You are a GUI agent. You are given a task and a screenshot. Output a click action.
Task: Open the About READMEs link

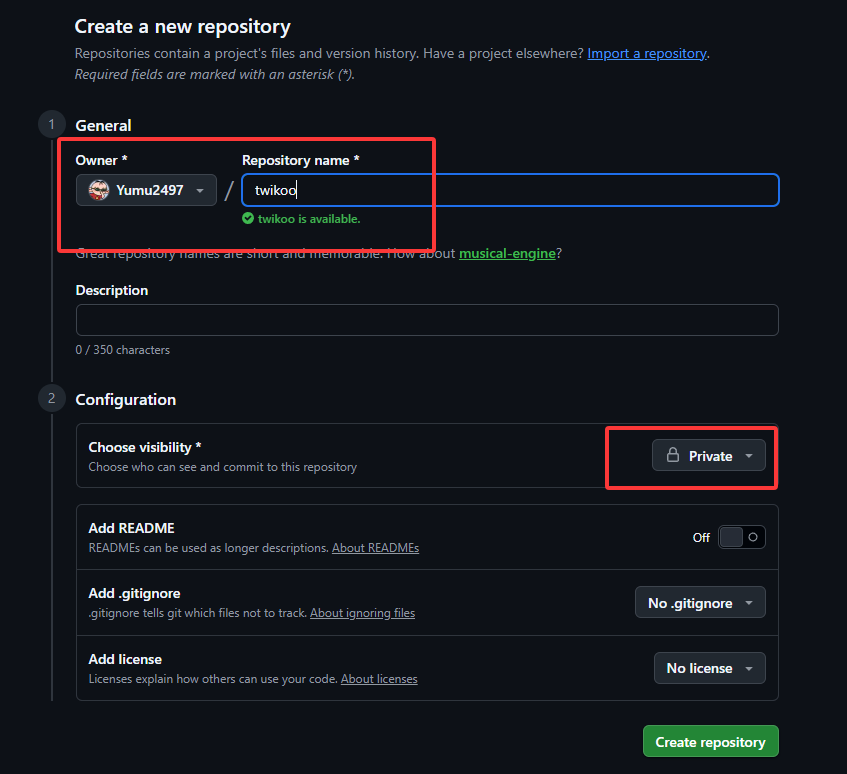pyautogui.click(x=375, y=548)
